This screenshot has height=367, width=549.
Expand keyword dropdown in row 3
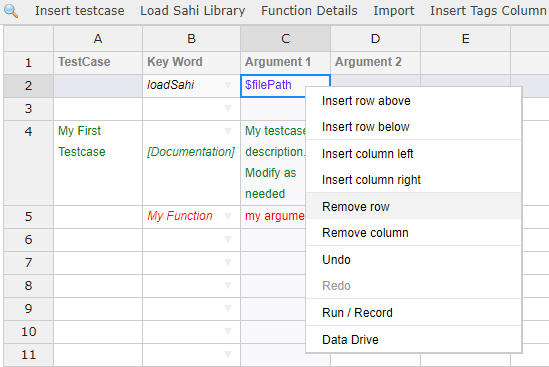point(228,108)
